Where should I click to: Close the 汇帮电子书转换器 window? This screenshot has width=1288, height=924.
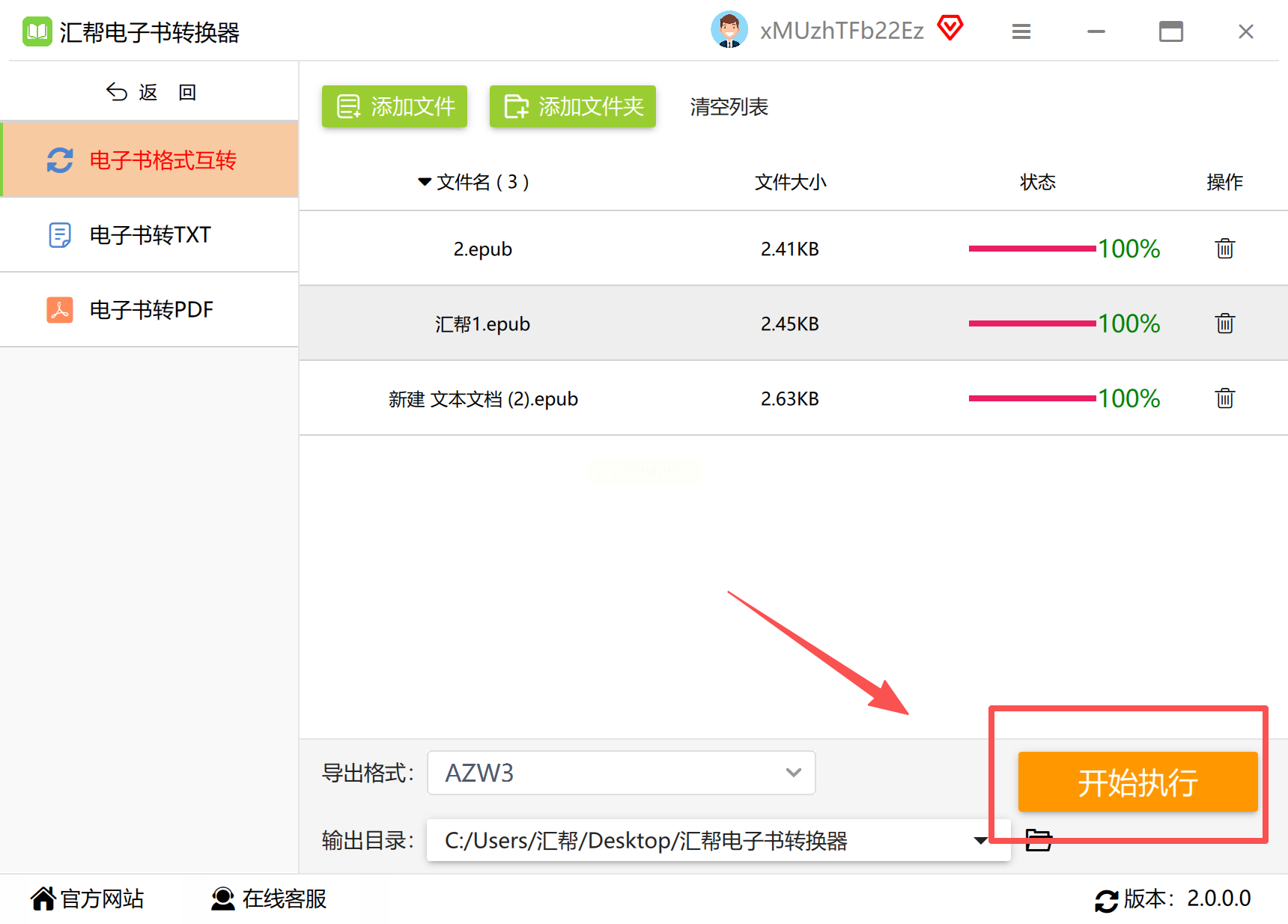[x=1246, y=31]
